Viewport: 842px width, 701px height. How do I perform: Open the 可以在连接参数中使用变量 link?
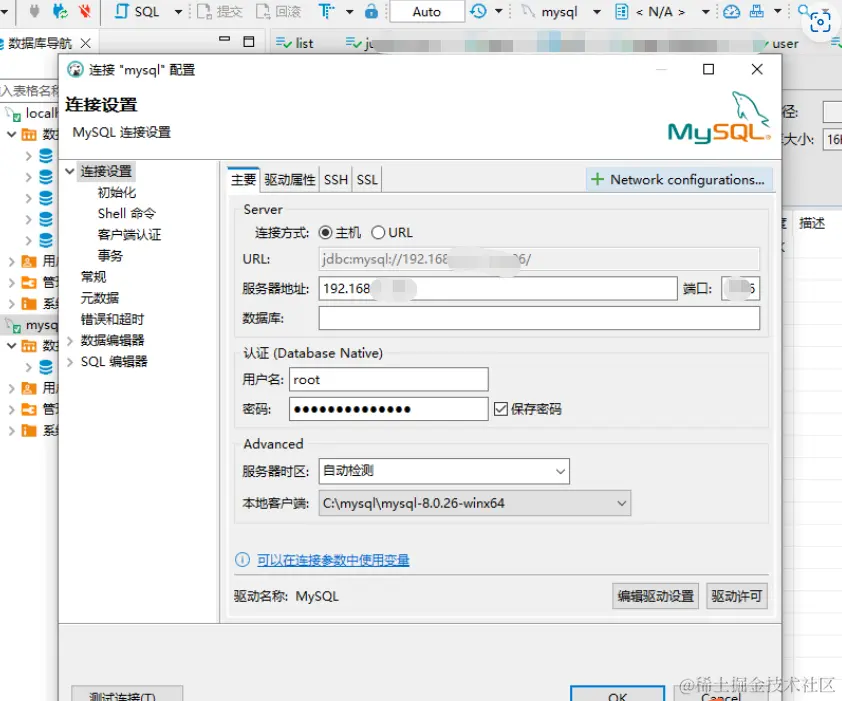[333, 560]
